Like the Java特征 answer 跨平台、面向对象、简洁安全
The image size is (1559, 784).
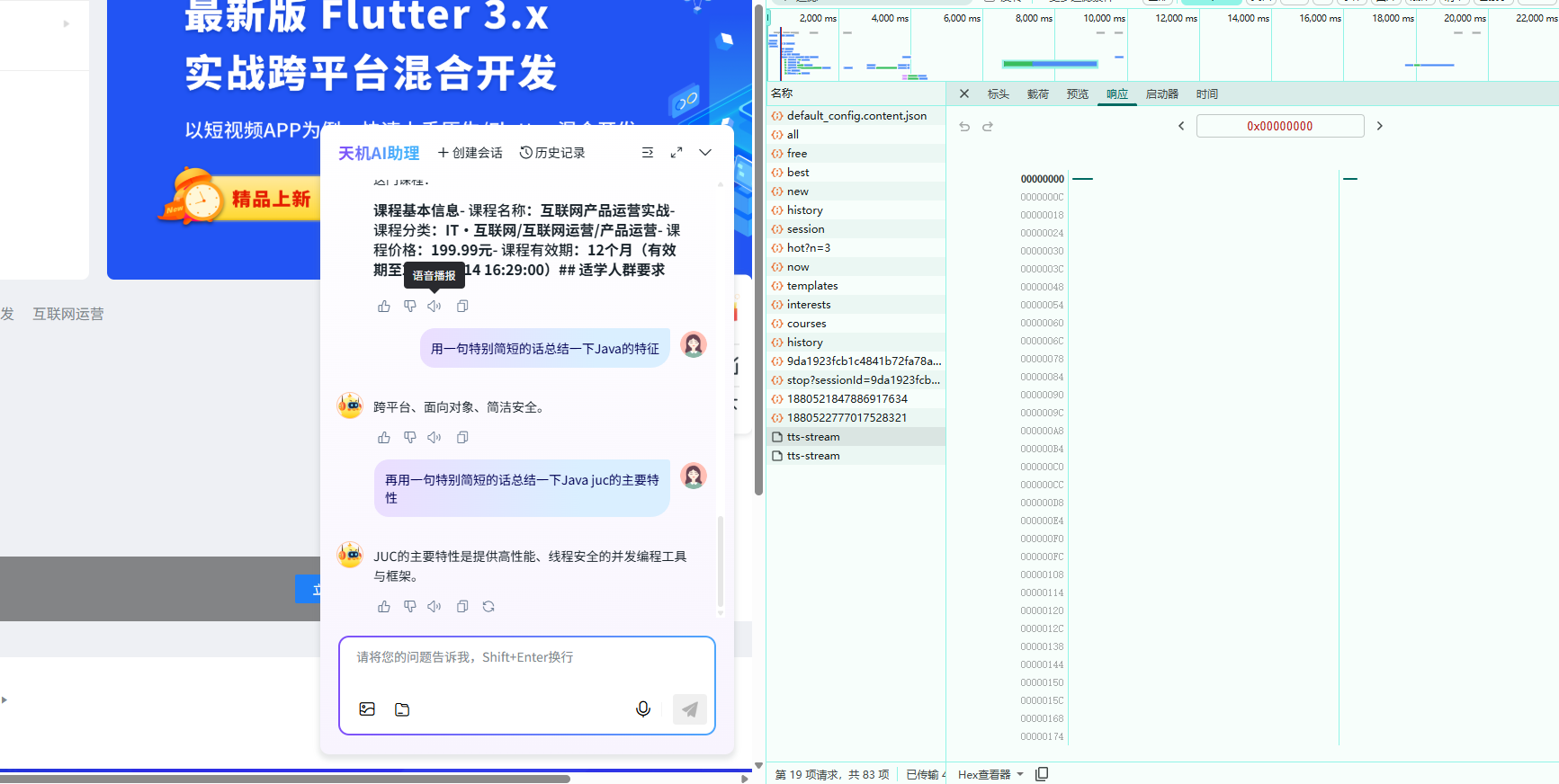[x=384, y=437]
